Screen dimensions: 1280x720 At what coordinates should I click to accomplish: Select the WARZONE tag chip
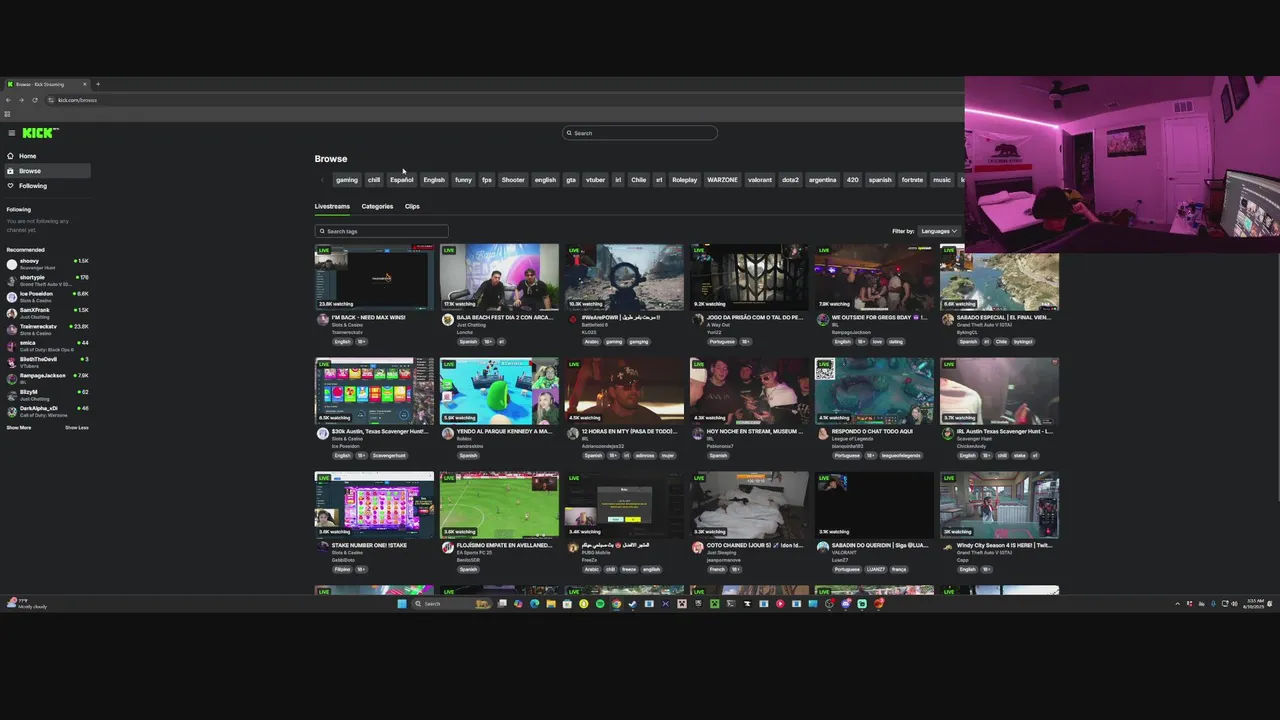coord(722,180)
